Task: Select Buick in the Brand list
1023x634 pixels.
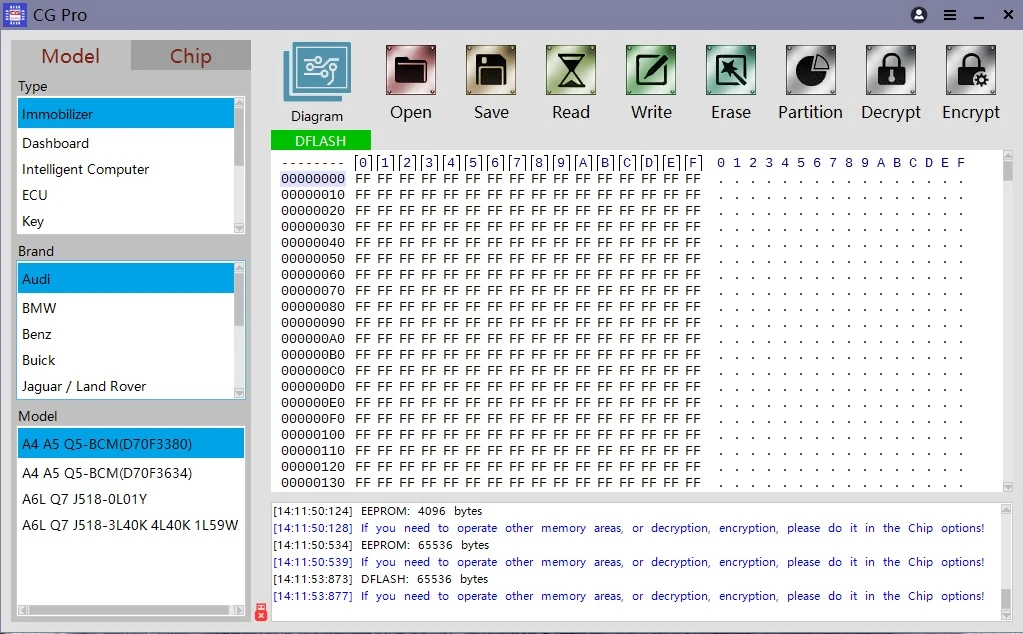Action: (125, 360)
